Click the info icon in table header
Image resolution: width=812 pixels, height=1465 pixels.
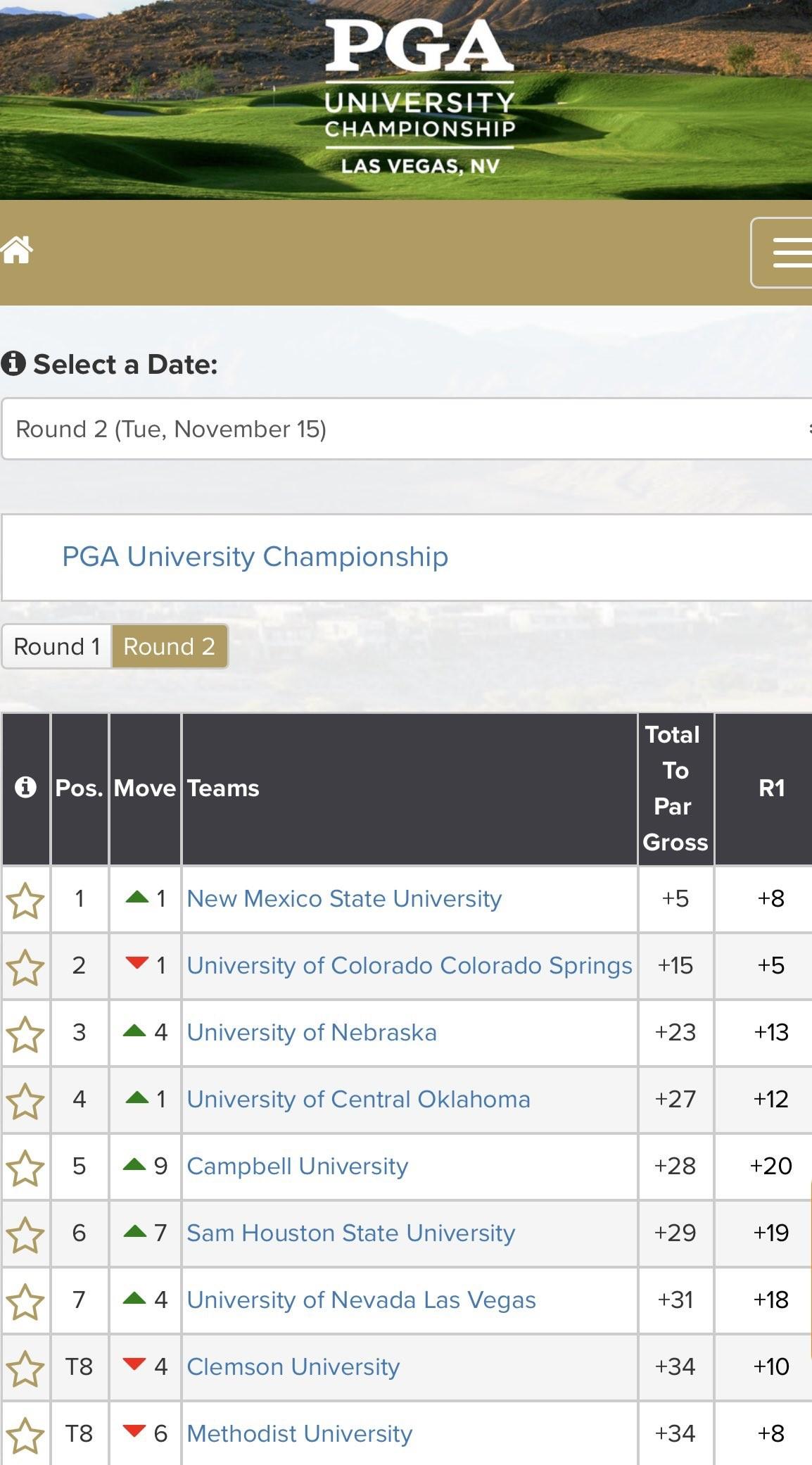point(25,787)
